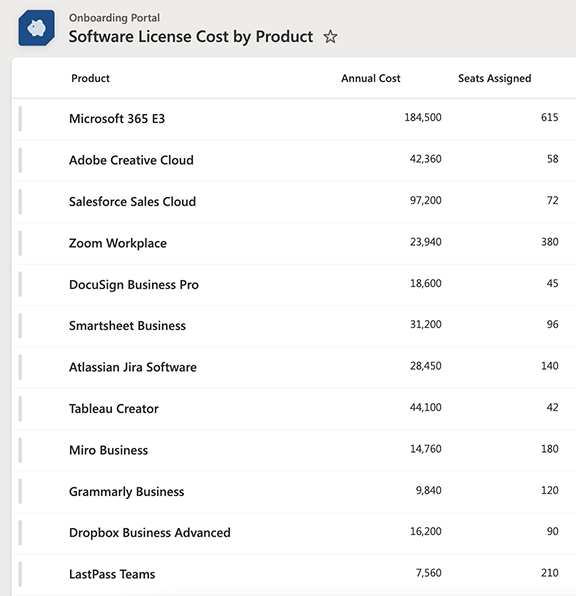
Task: Click the 42 seats assigned cell
Action: (x=552, y=407)
